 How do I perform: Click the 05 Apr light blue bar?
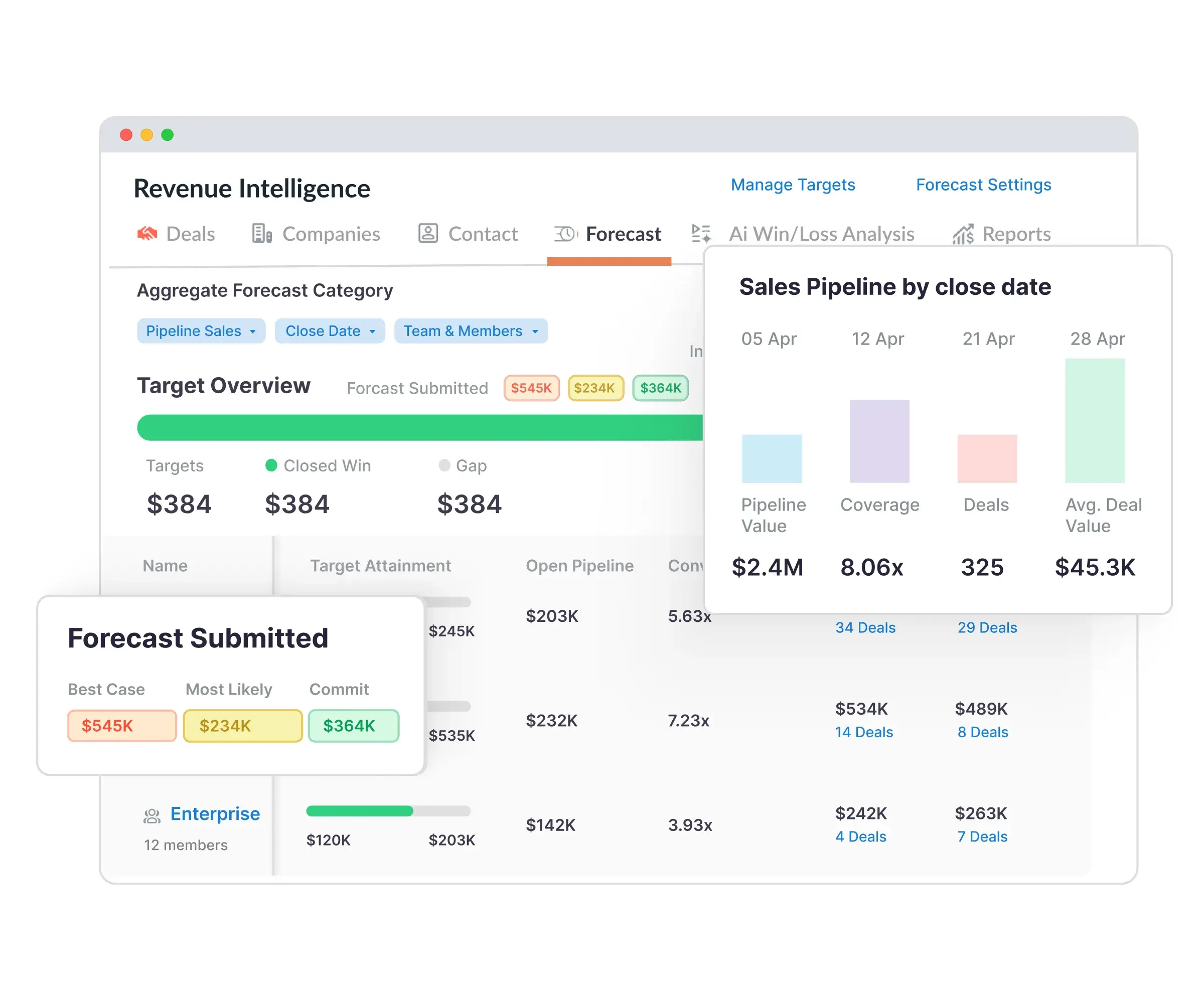772,458
